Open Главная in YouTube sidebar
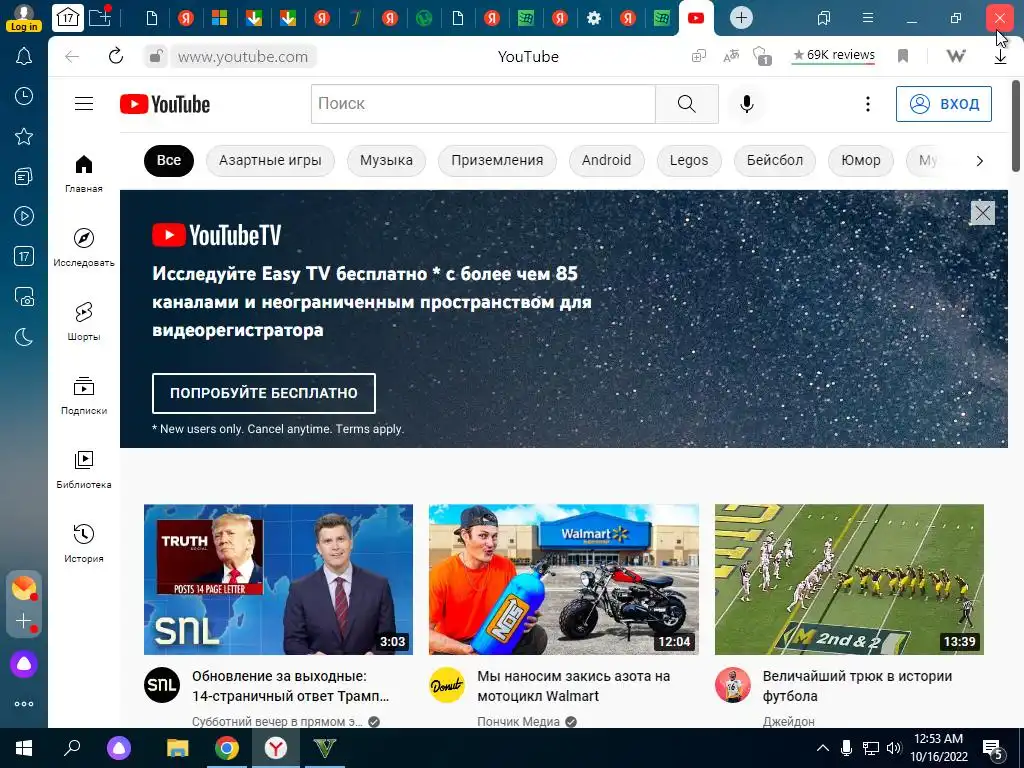Image resolution: width=1024 pixels, height=768 pixels. 84,174
